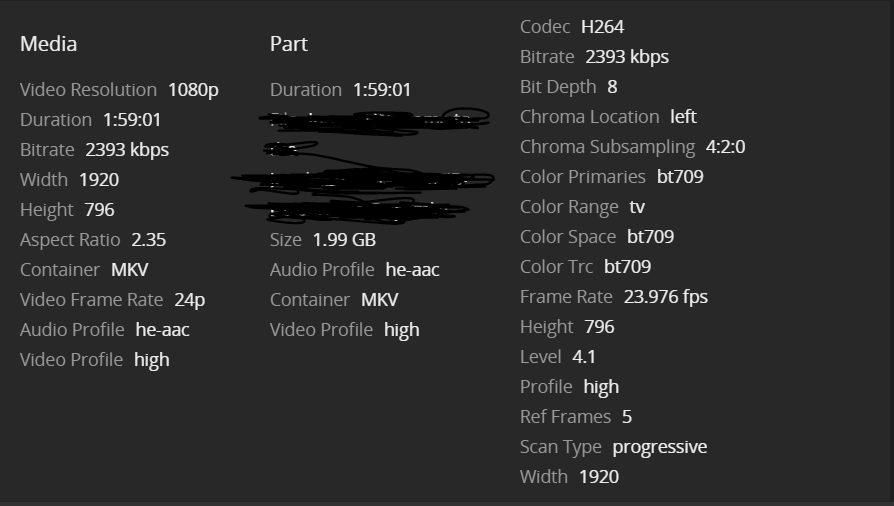The image size is (894, 506).
Task: Select the Chroma Location left value
Action: [x=683, y=117]
